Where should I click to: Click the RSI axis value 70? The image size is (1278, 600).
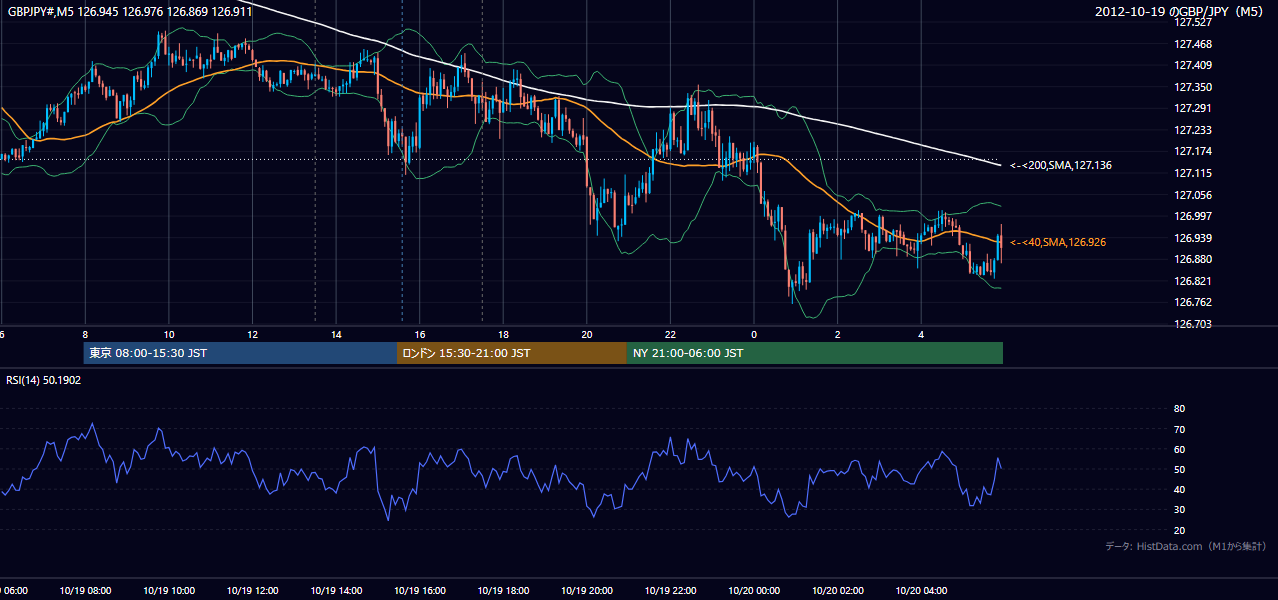[1179, 429]
